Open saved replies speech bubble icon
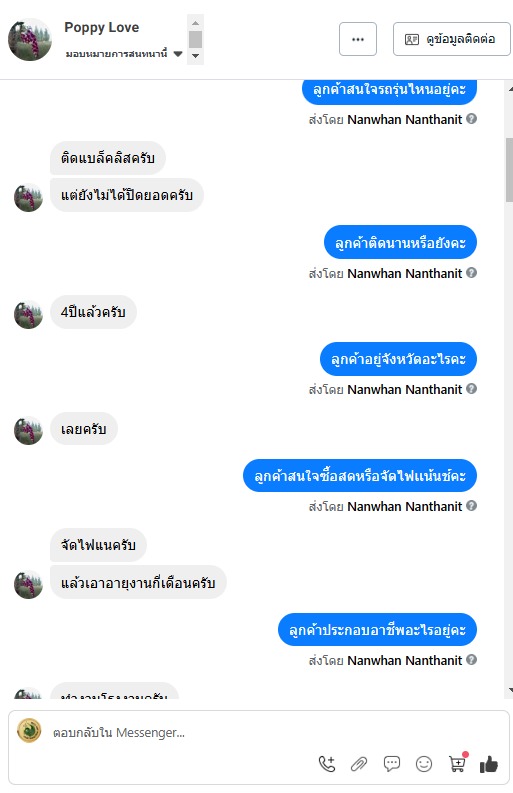Image resolution: width=513 pixels, height=793 pixels. [x=392, y=764]
